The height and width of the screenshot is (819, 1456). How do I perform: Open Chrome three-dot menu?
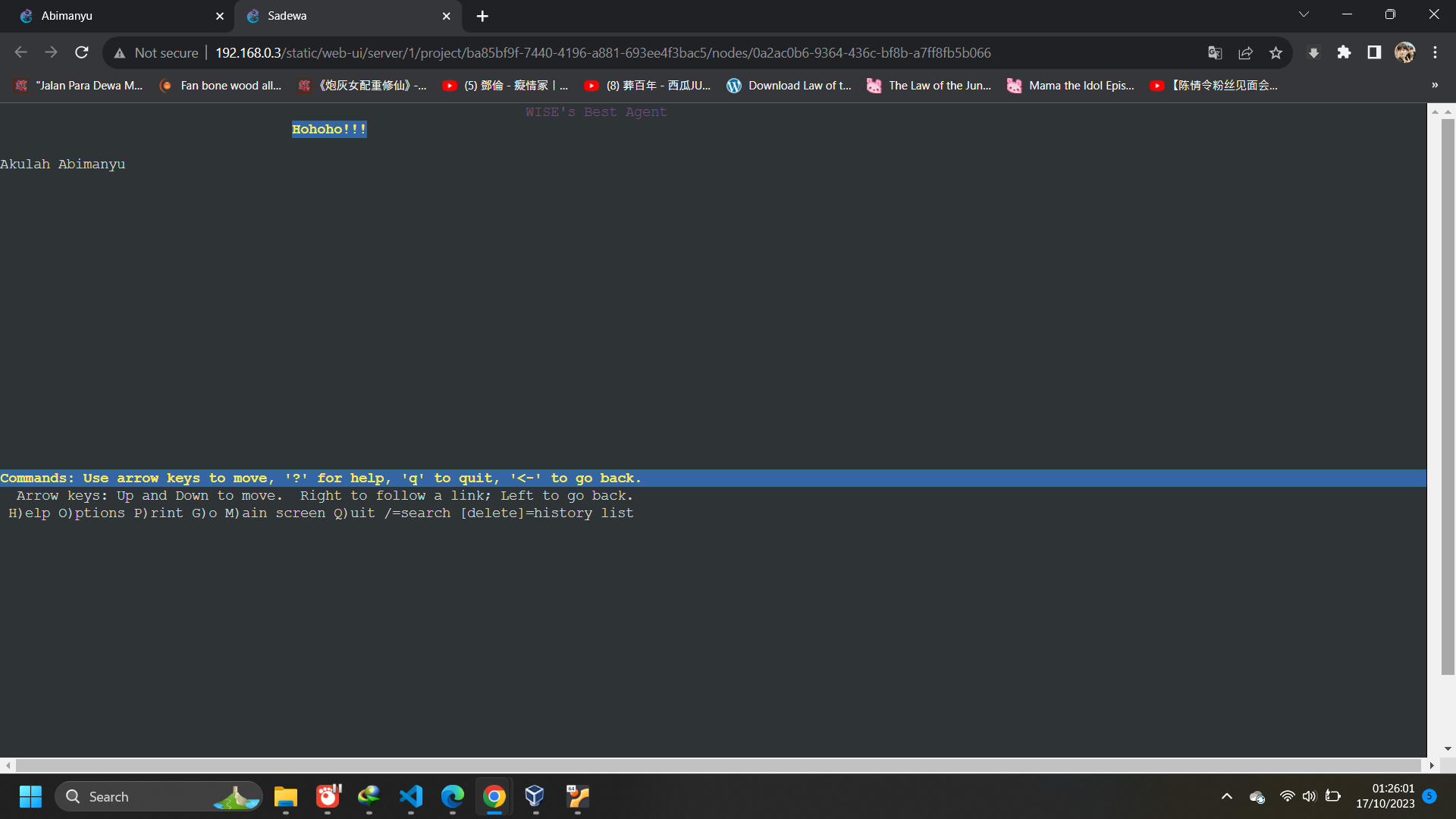[x=1435, y=52]
